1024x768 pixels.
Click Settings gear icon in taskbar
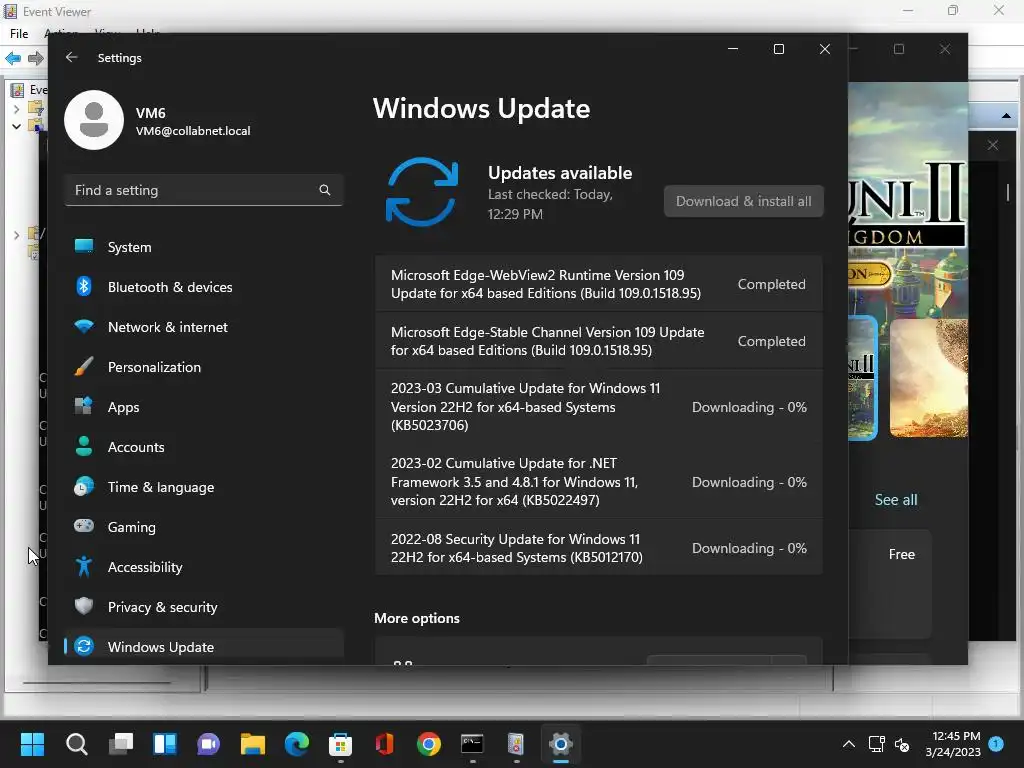pos(560,744)
